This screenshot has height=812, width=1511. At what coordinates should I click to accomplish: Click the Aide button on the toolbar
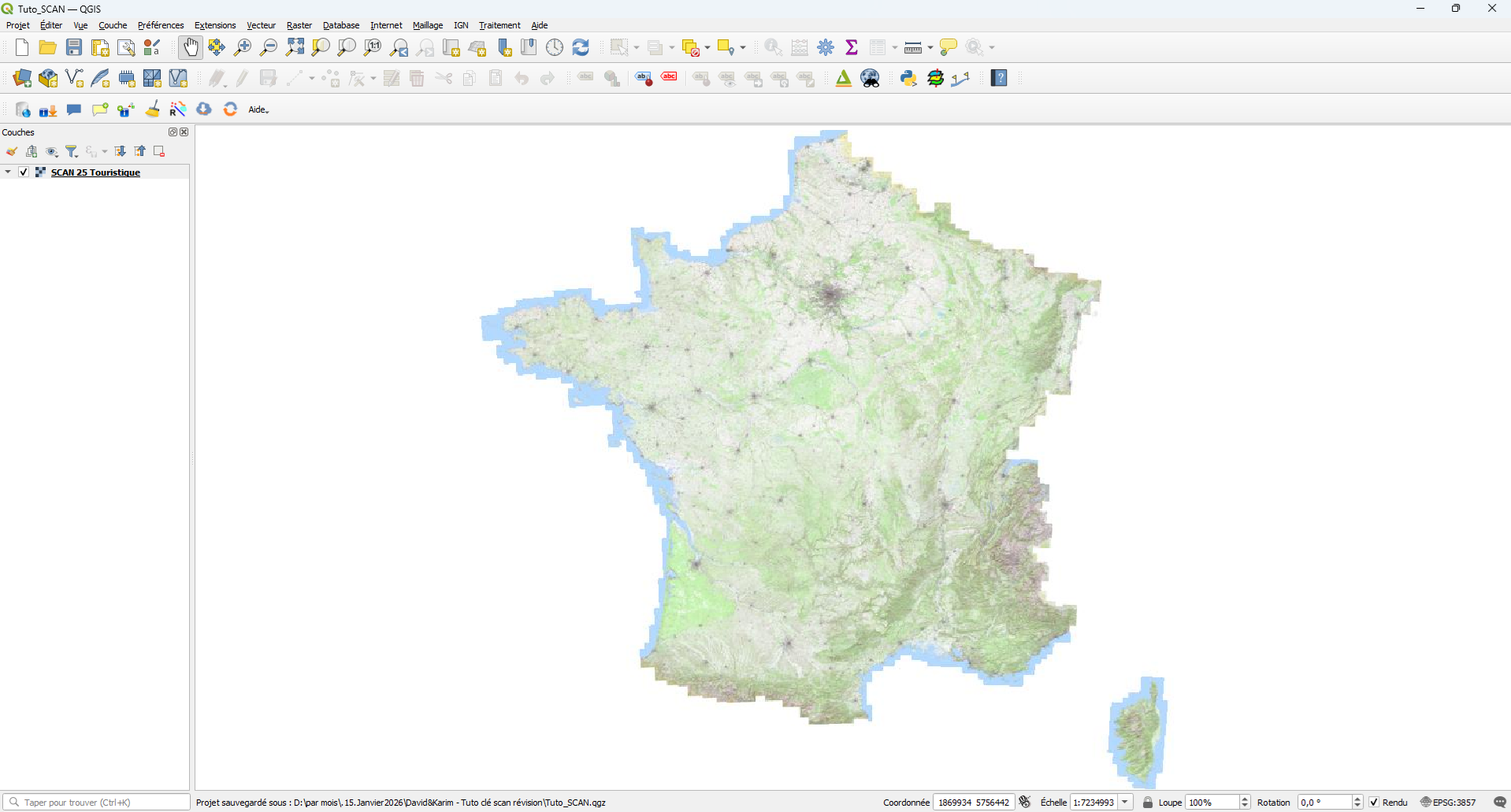(258, 109)
